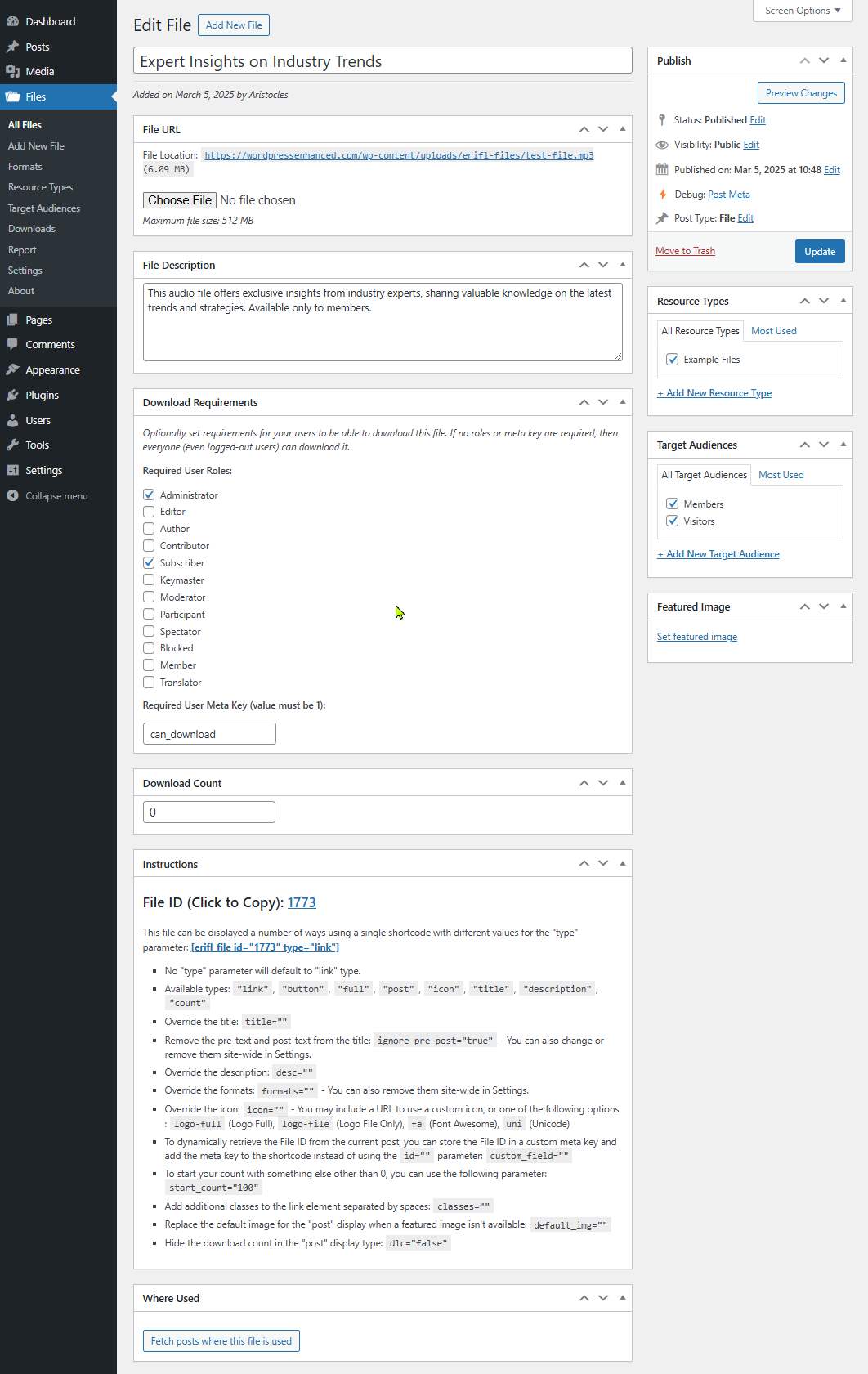Open Downloads submenu item under Files

tap(32, 229)
